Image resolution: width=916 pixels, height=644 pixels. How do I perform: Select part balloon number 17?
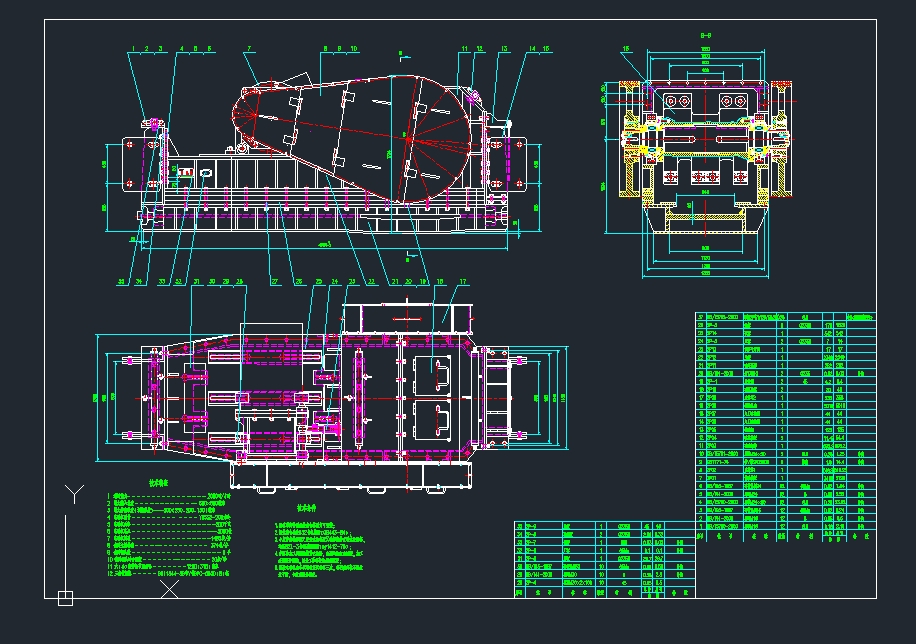[463, 282]
